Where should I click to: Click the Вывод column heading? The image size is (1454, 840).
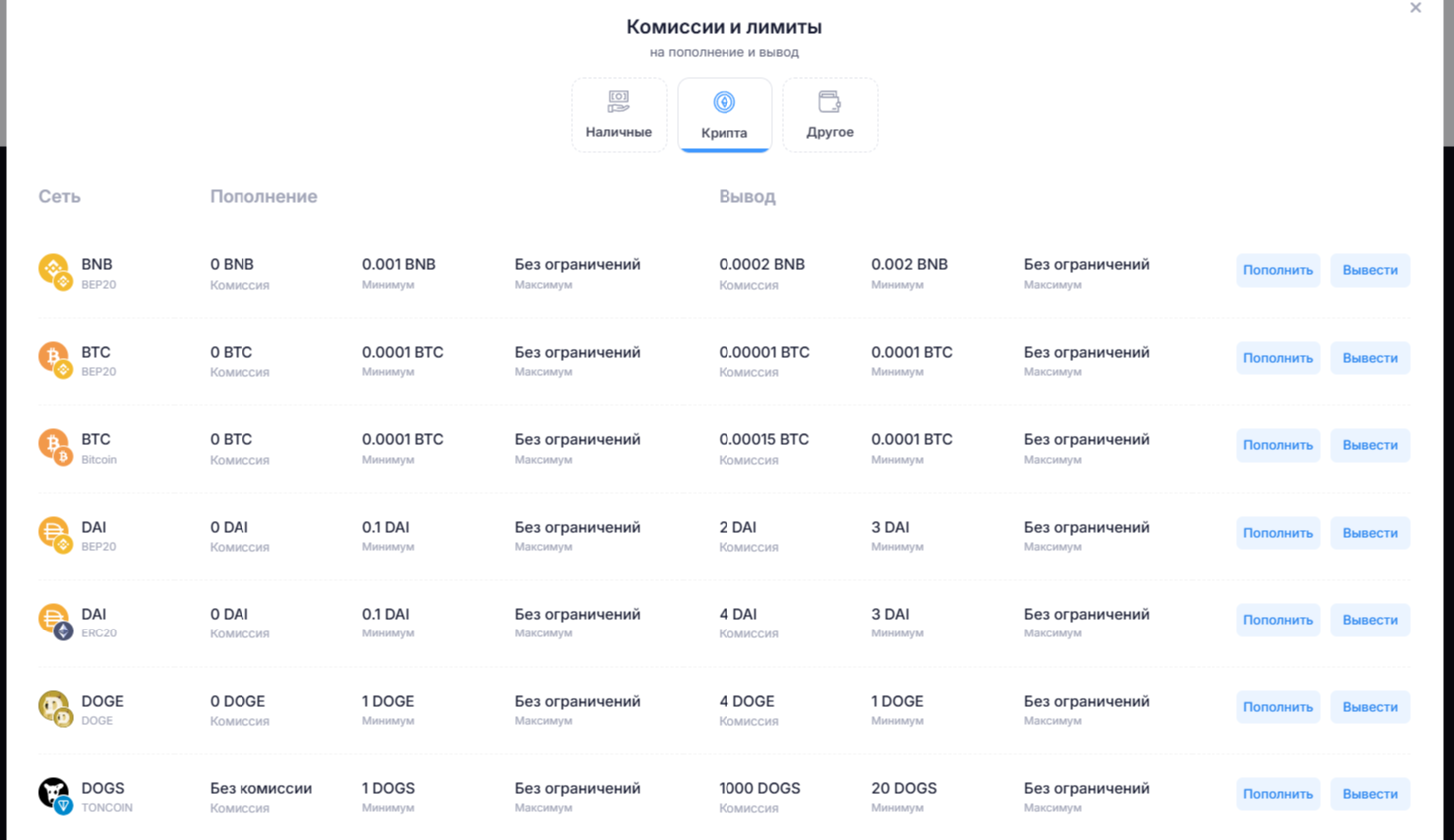(747, 197)
